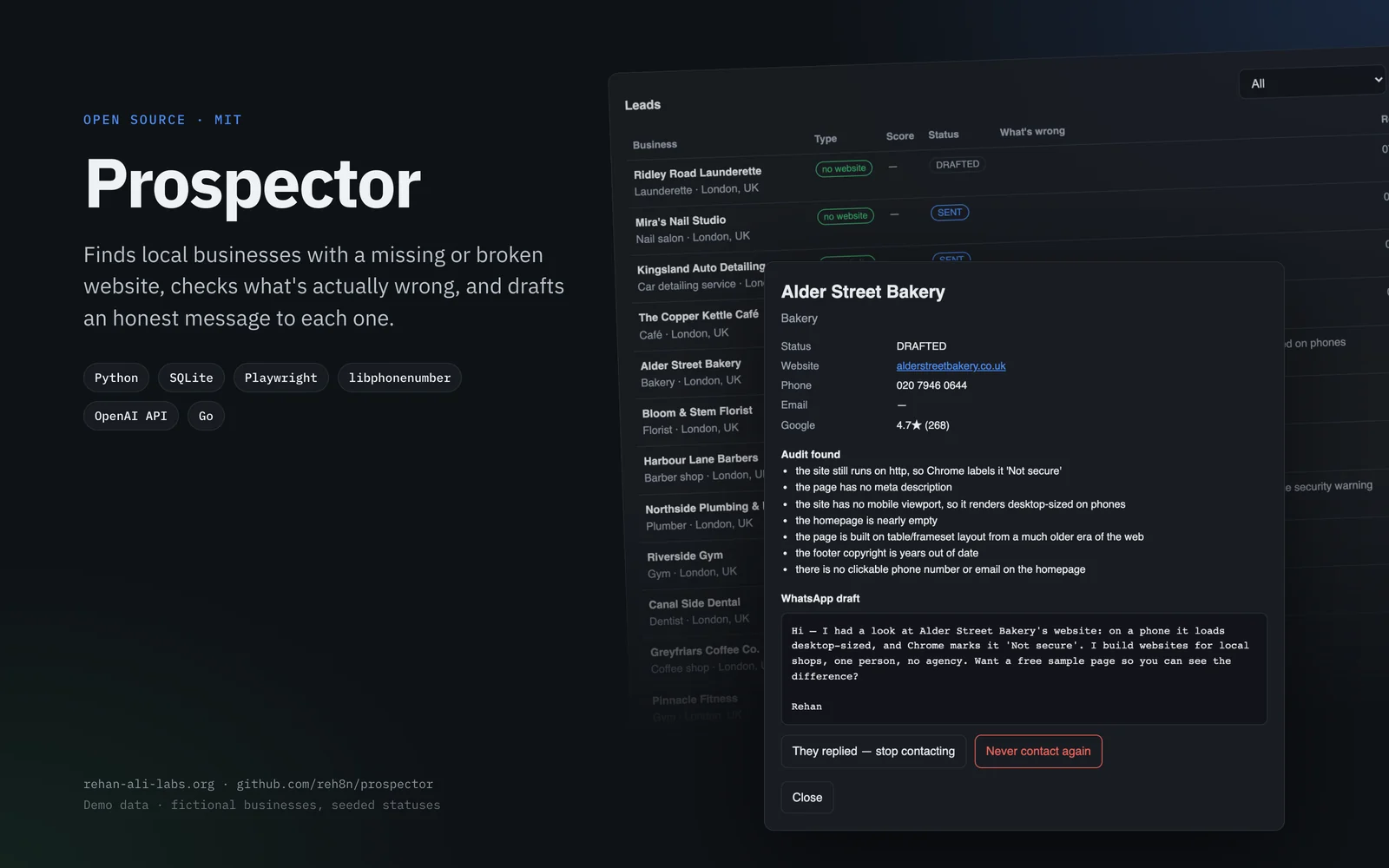The width and height of the screenshot is (1389, 868).
Task: Select The Copper Kettle Café lead
Action: (698, 324)
